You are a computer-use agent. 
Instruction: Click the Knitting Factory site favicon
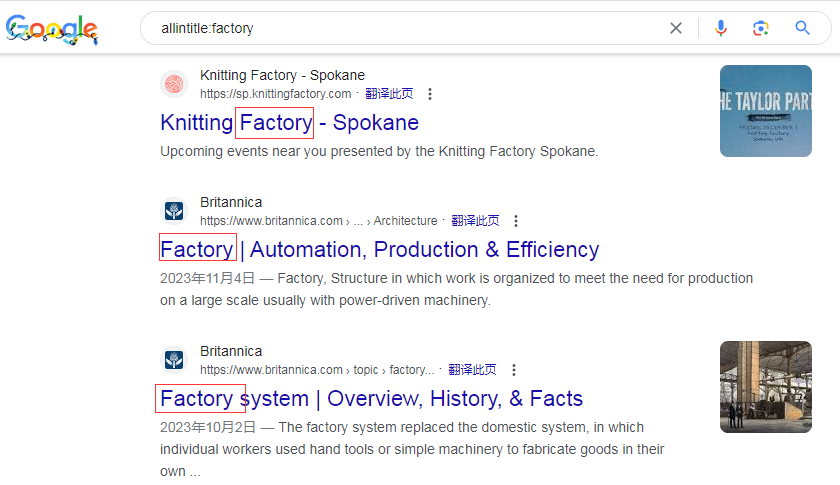[x=174, y=84]
